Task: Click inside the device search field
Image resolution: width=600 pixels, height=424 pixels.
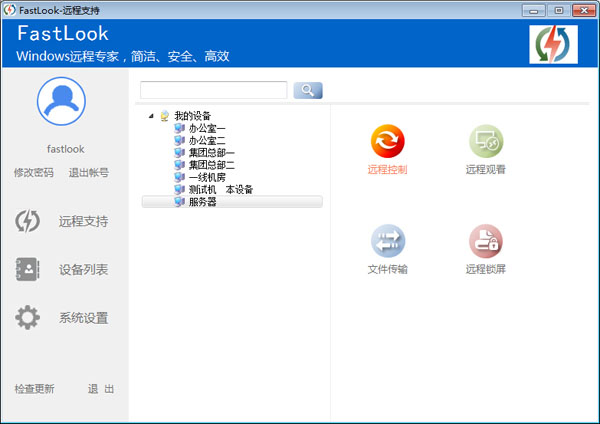Action: [x=214, y=90]
